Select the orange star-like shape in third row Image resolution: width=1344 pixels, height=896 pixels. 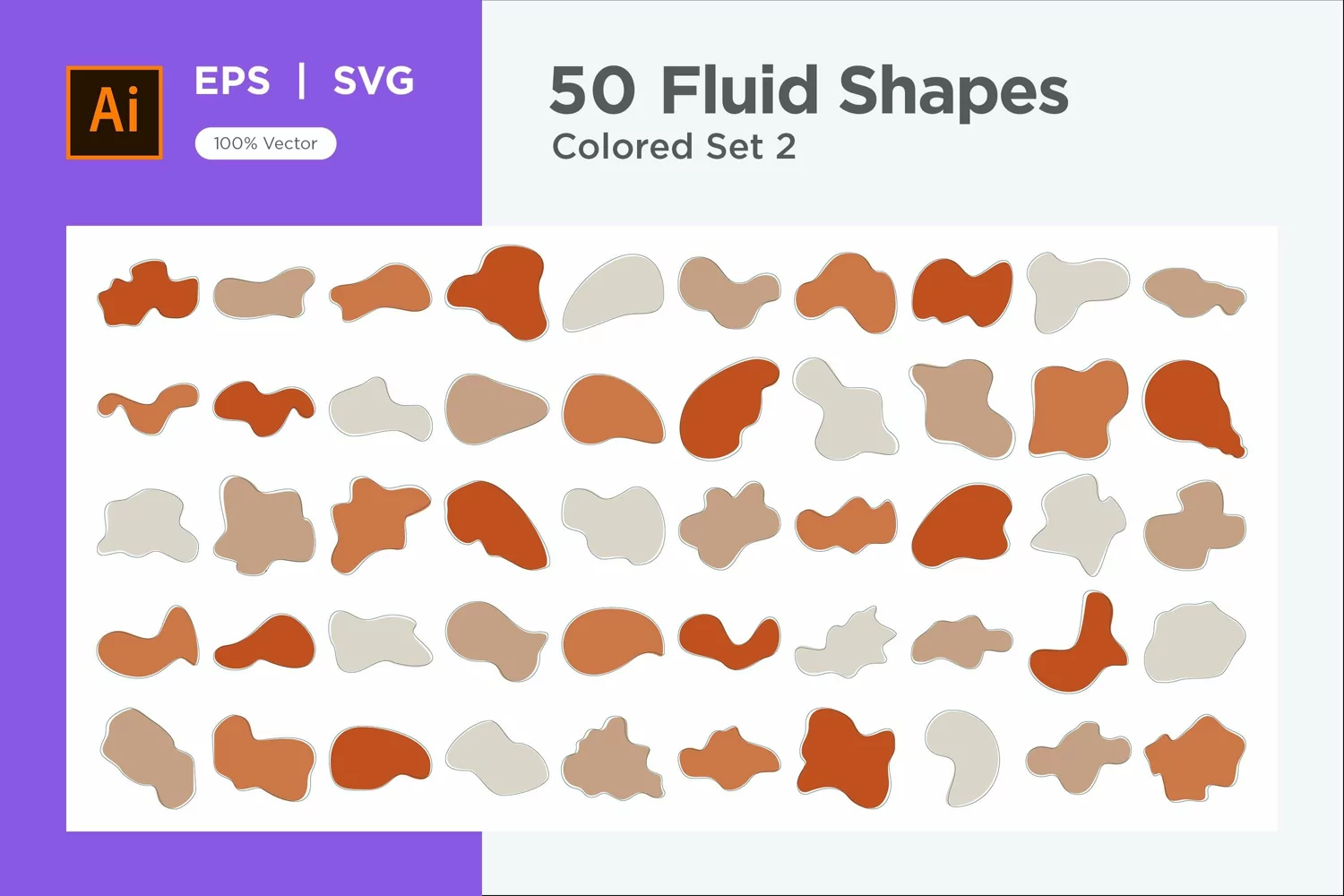coord(380,524)
